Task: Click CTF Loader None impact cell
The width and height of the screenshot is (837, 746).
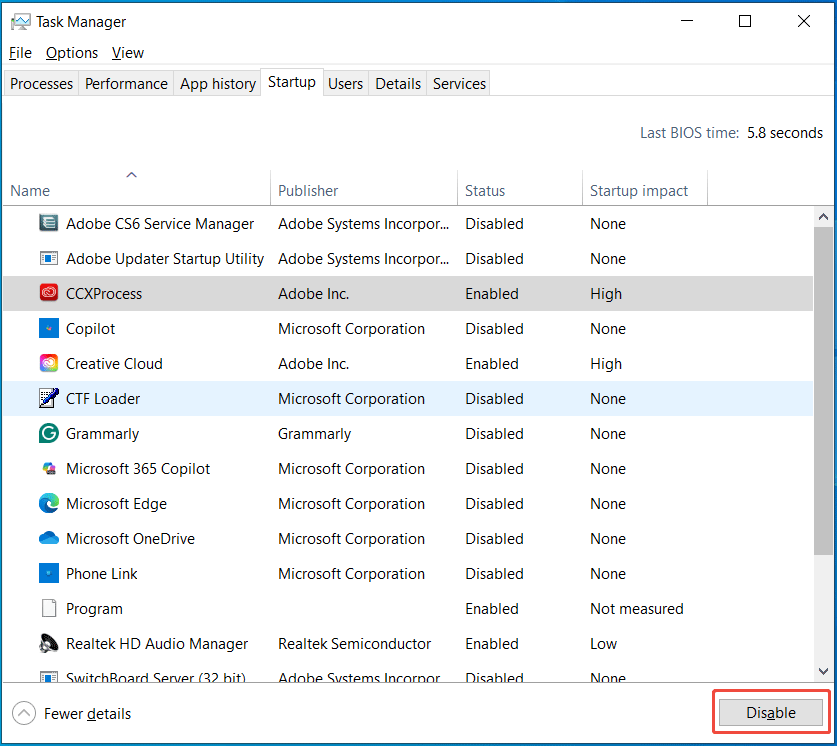Action: (608, 399)
